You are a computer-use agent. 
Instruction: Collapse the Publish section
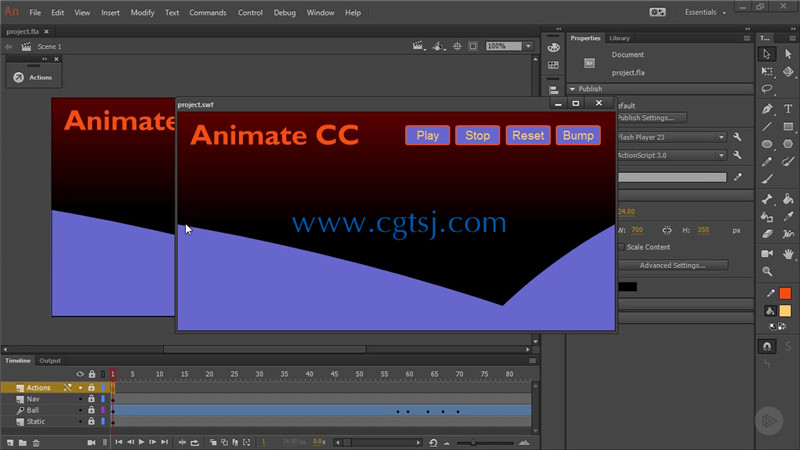point(572,89)
